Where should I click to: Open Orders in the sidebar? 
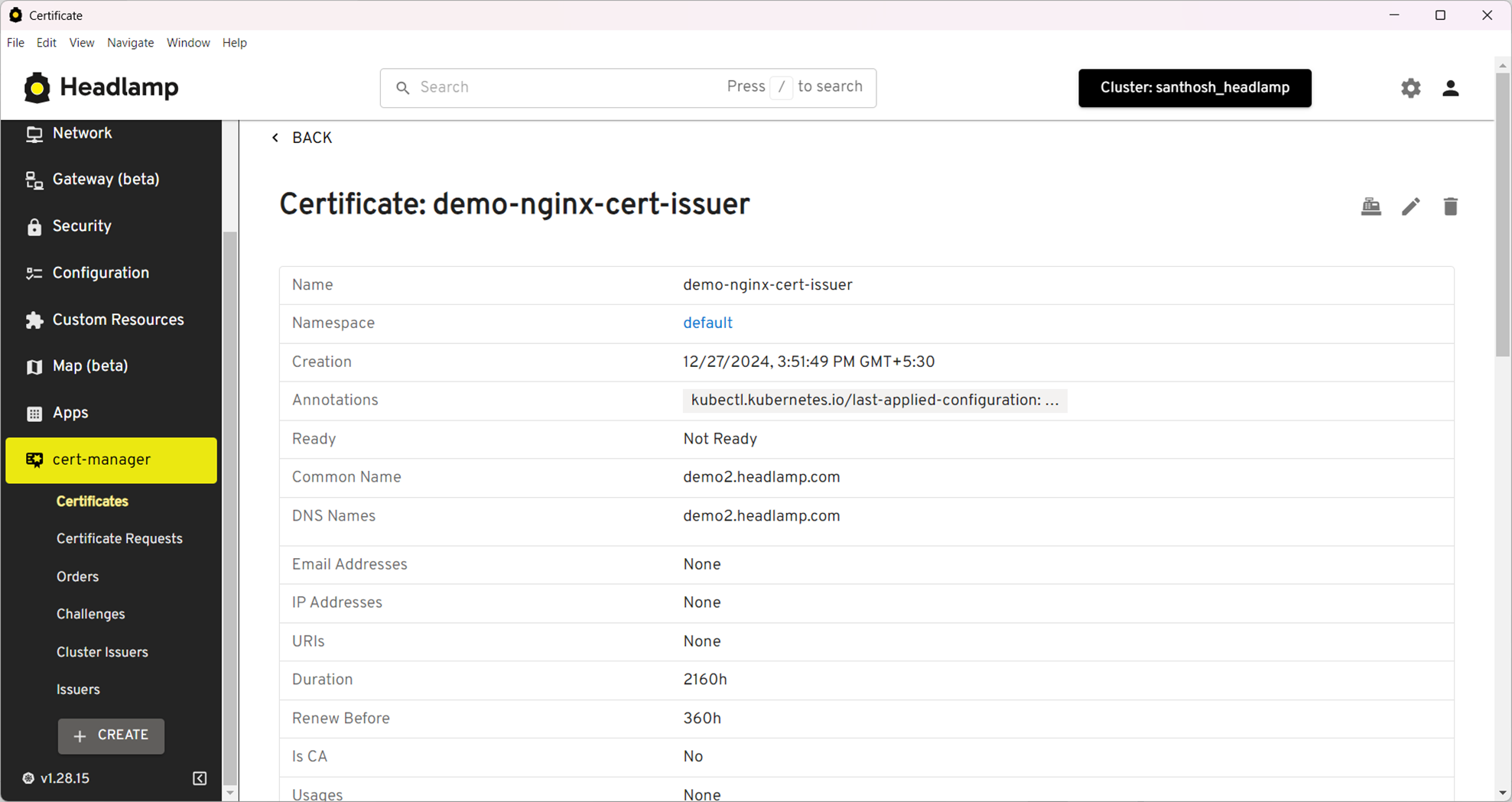pos(77,577)
